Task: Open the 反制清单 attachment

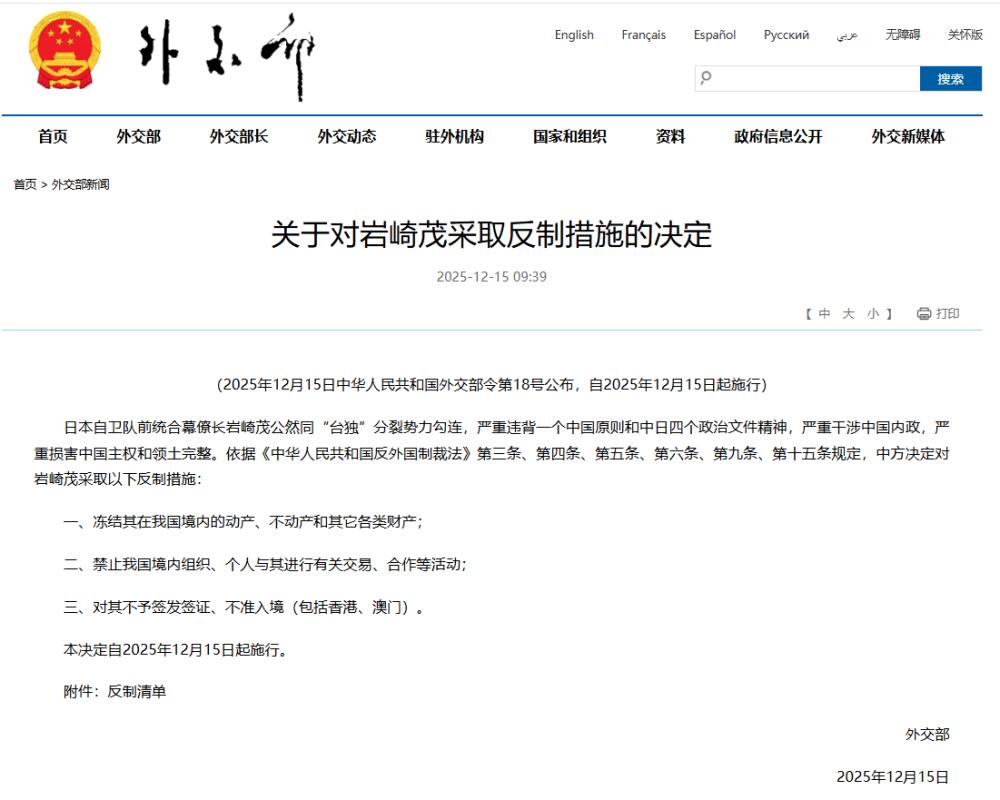Action: tap(136, 692)
